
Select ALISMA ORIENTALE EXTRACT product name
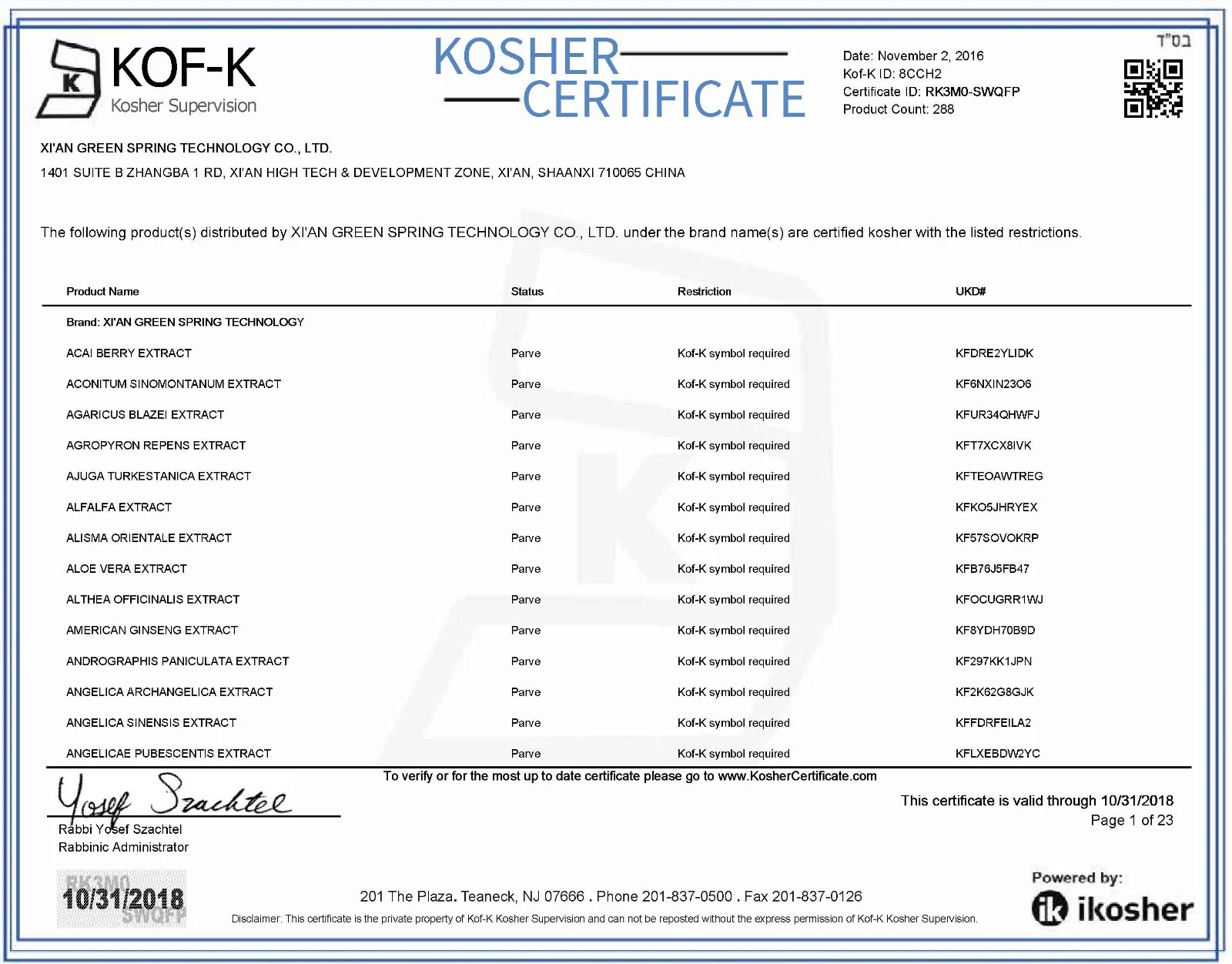[149, 537]
